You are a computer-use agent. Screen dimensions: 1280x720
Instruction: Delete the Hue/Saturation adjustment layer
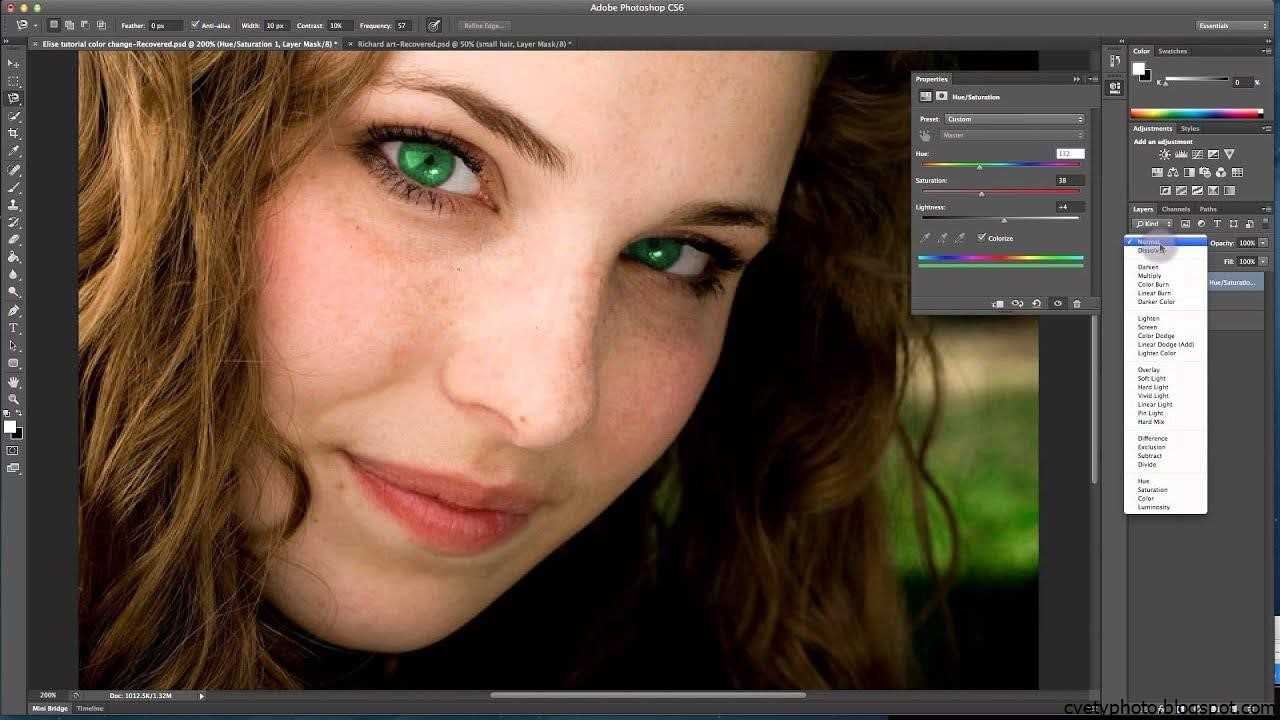pos(1077,304)
